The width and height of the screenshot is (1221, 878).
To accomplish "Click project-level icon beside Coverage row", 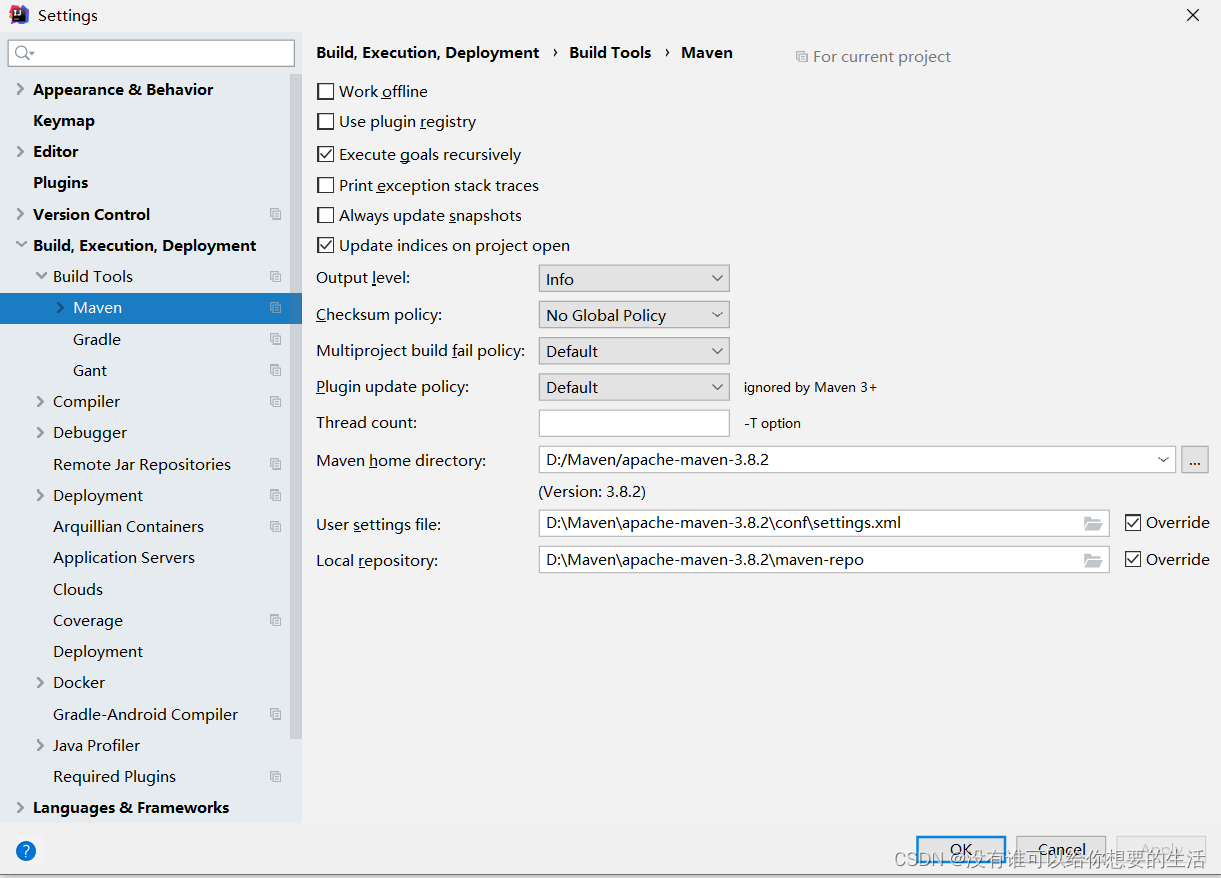I will (x=275, y=620).
